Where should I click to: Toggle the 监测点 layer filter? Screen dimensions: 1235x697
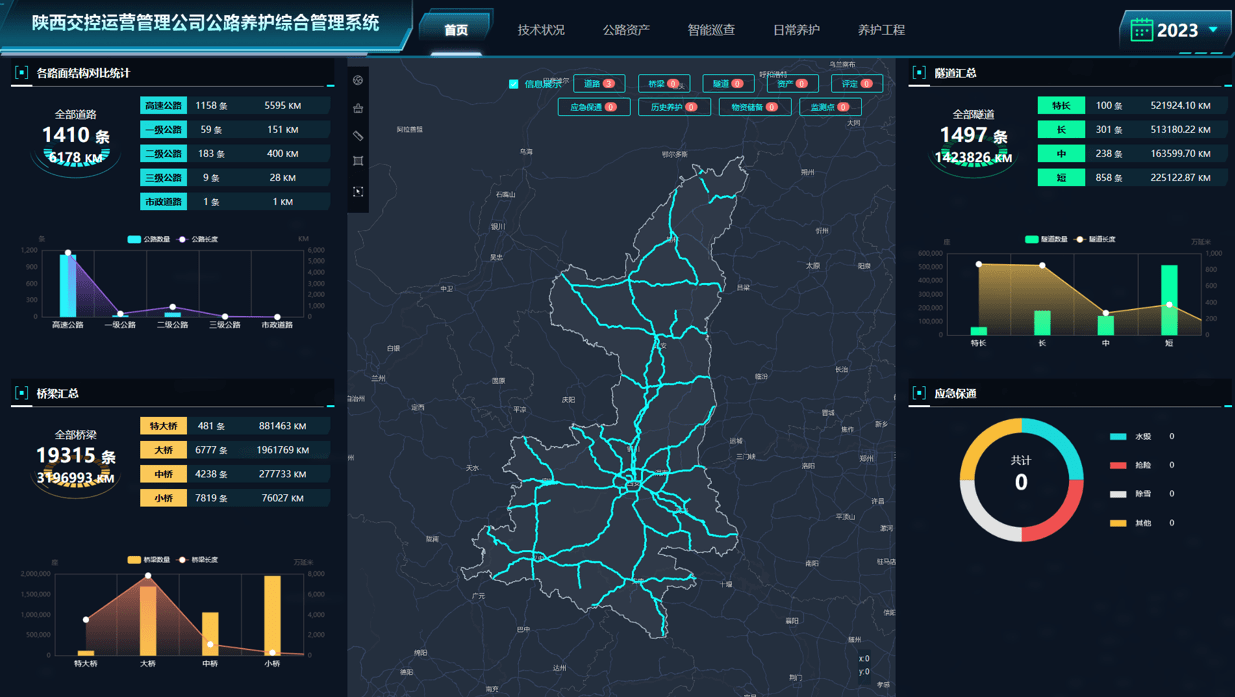(x=830, y=107)
